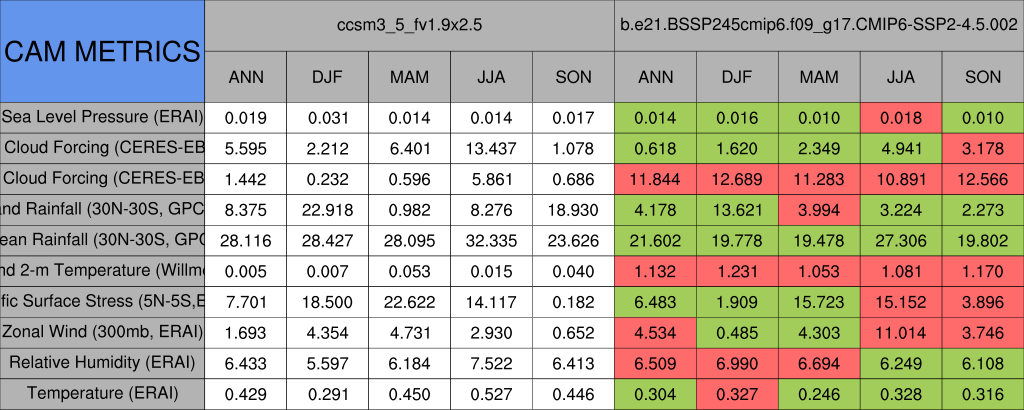The image size is (1024, 410).
Task: Click the cell showing 18.500
Action: (327, 301)
